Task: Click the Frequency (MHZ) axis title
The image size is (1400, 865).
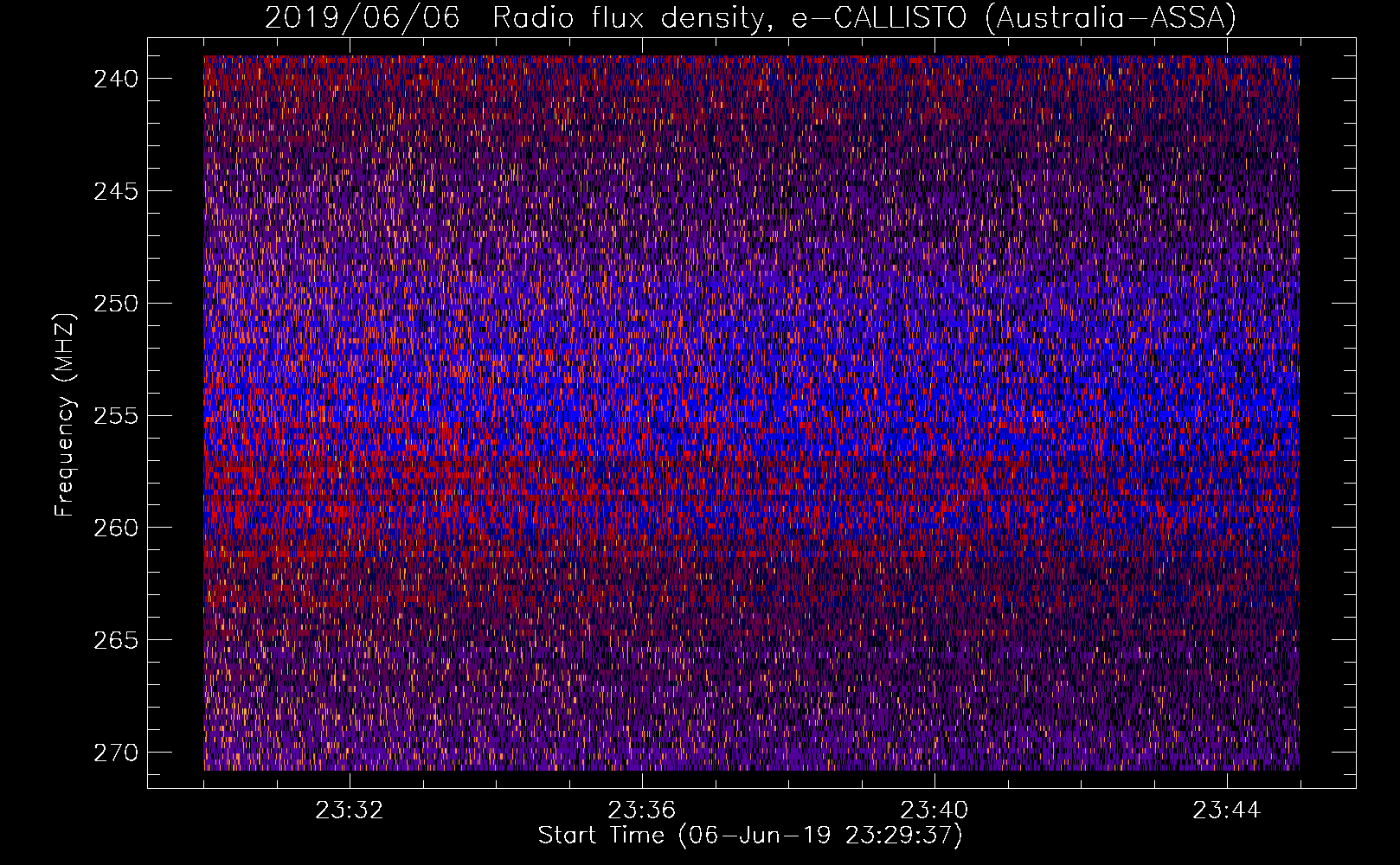Action: coord(65,414)
